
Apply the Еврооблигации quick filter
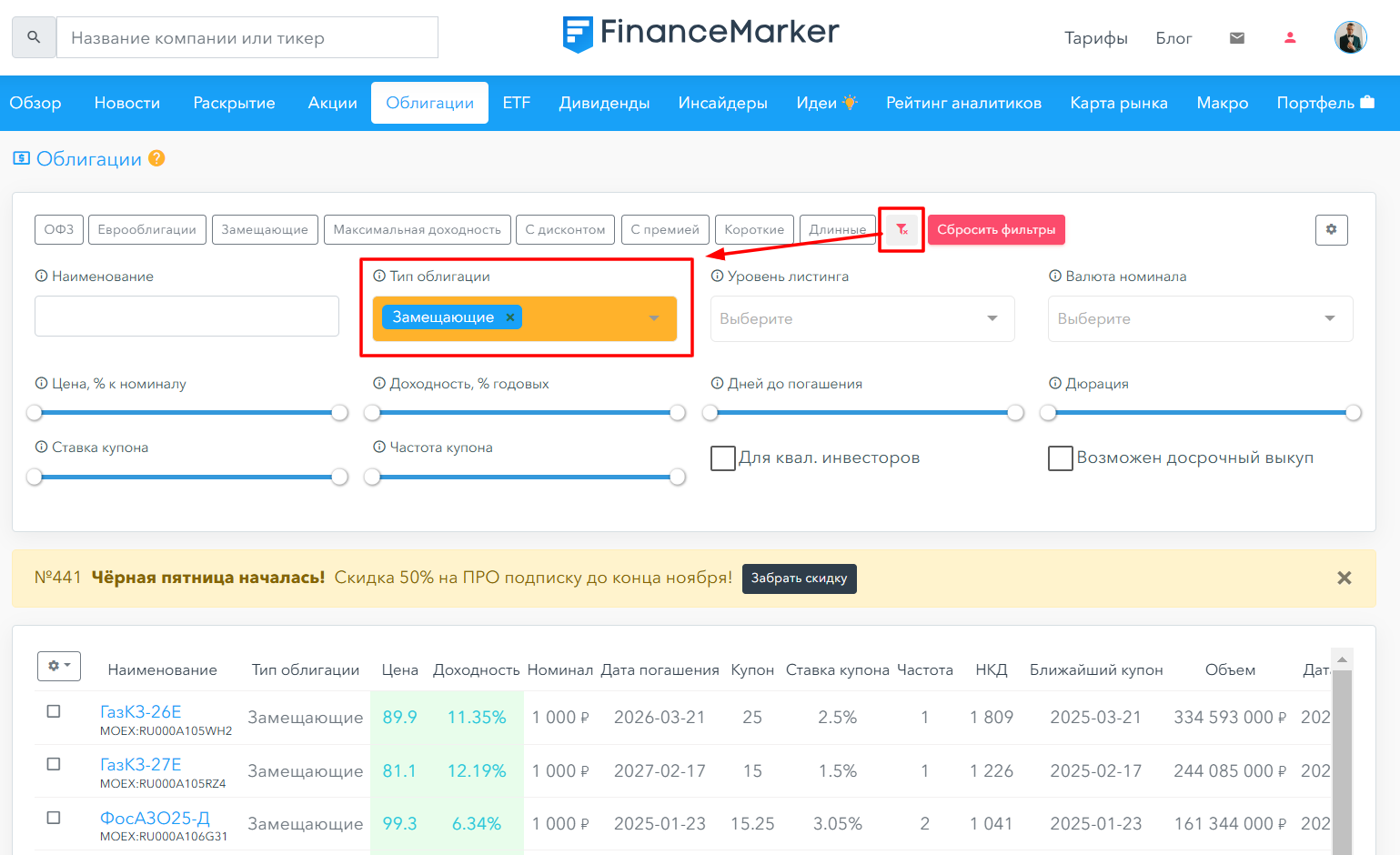[x=147, y=229]
